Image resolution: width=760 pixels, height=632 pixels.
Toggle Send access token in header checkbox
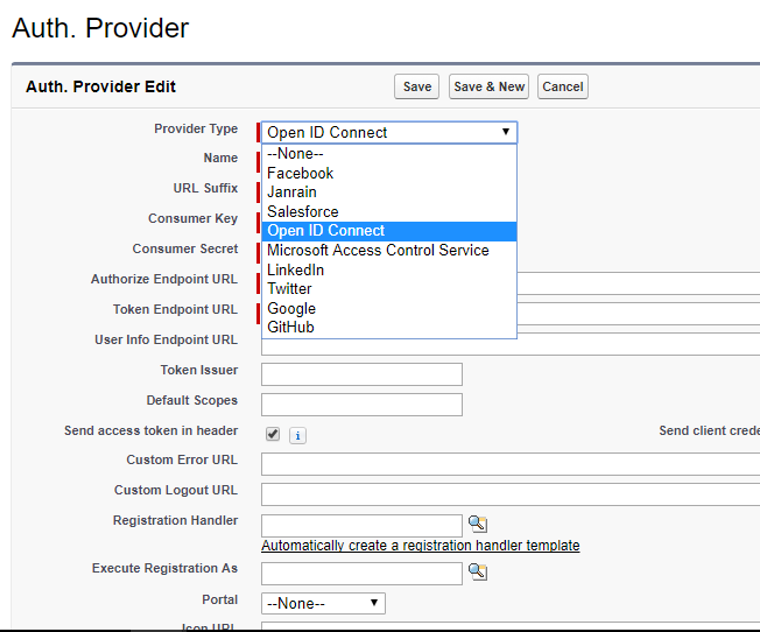click(x=272, y=434)
